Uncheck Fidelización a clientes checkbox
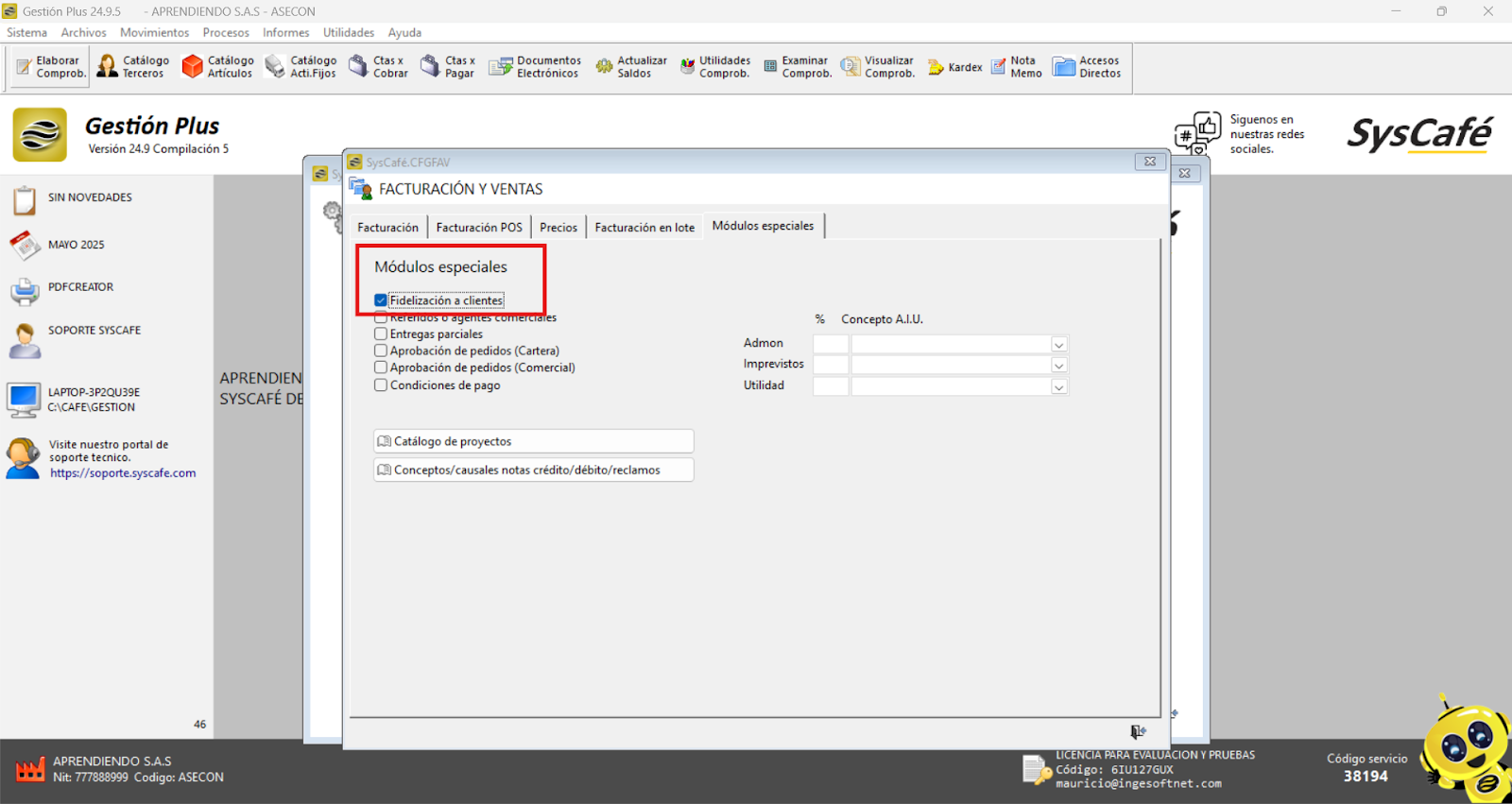The width and height of the screenshot is (1512, 804). [381, 300]
